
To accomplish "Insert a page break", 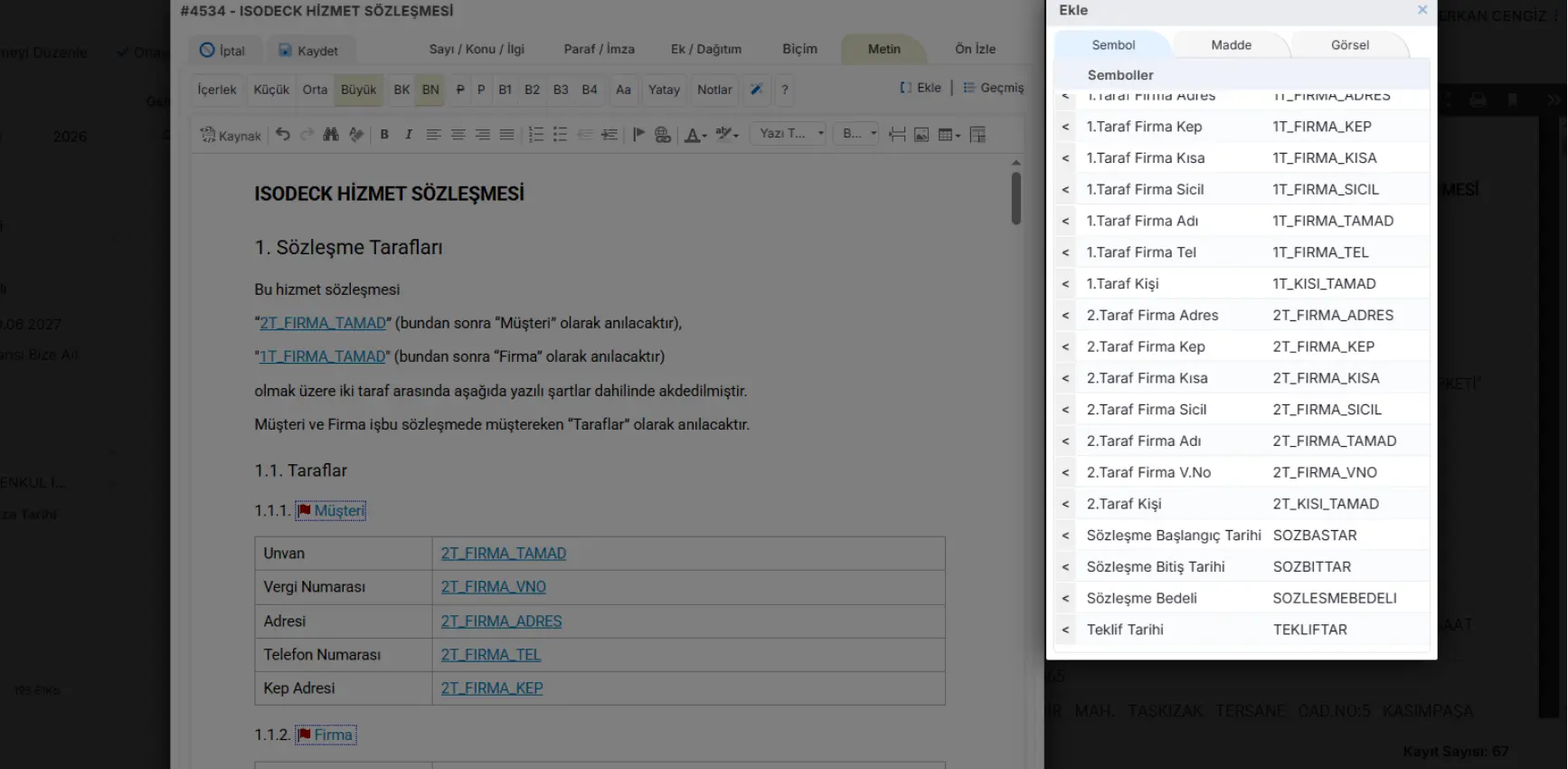I will pos(897,135).
